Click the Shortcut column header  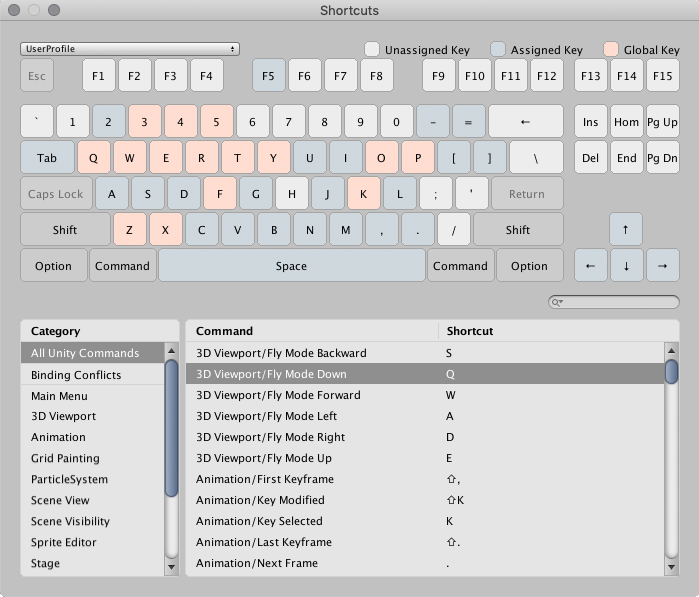pos(559,331)
